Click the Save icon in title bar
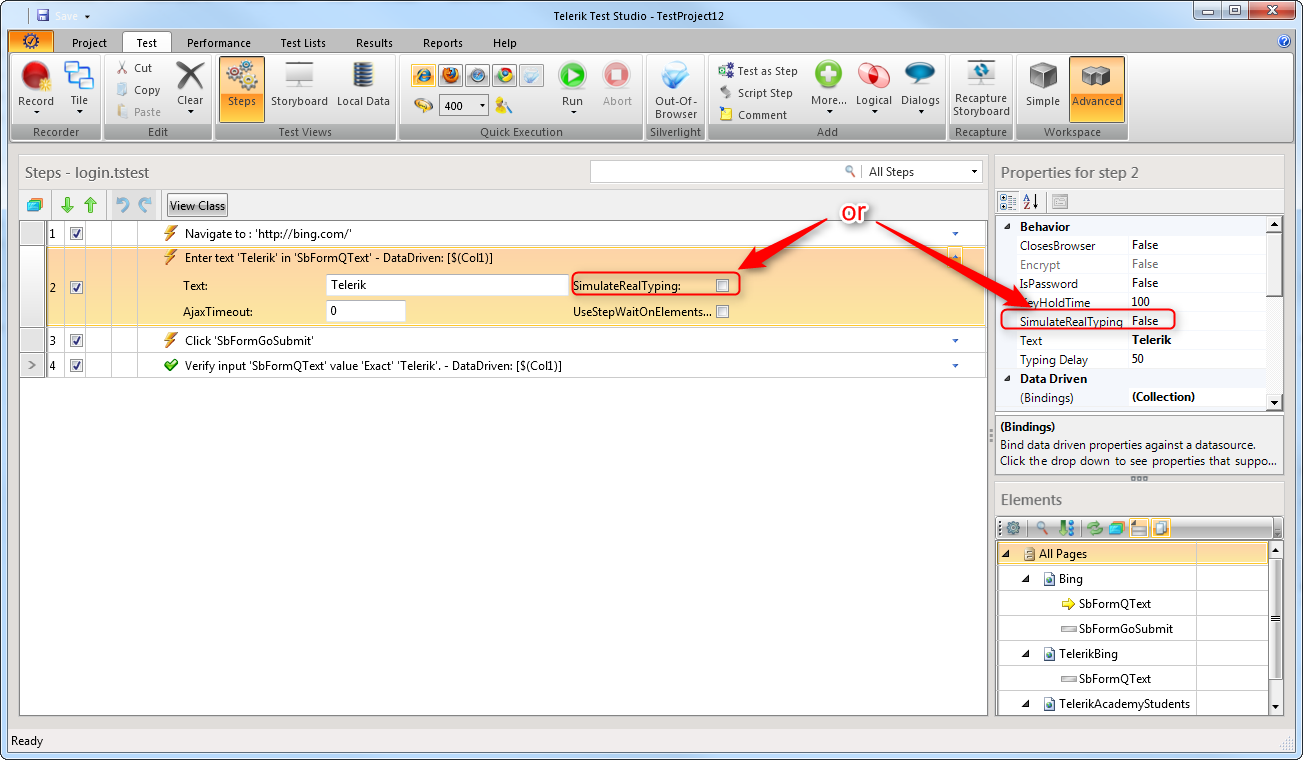 (x=43, y=15)
